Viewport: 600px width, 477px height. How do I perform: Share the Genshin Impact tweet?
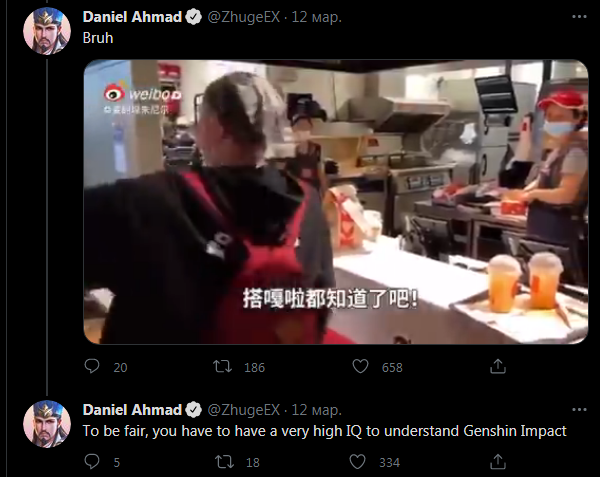(498, 461)
